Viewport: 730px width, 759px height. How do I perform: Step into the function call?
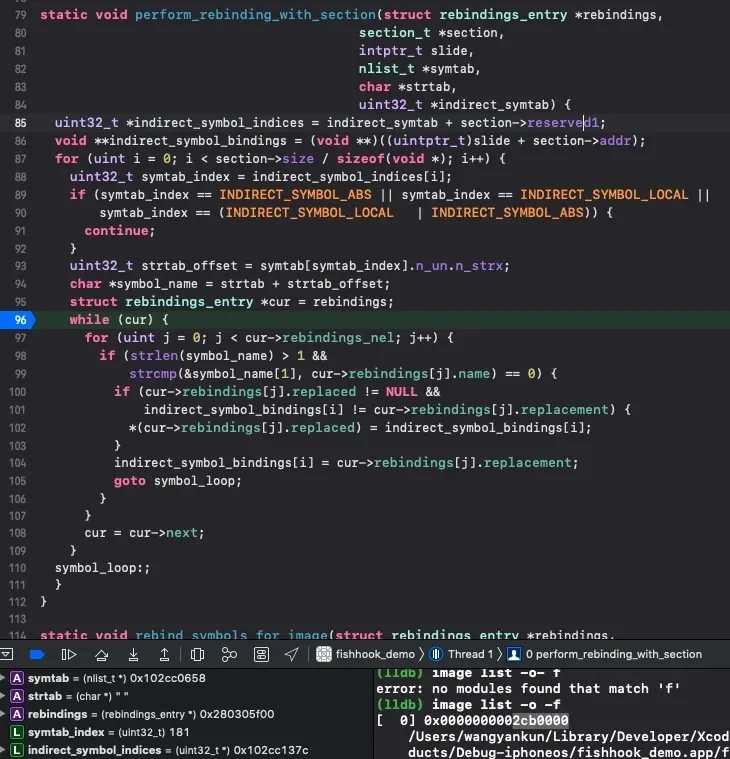[133, 654]
